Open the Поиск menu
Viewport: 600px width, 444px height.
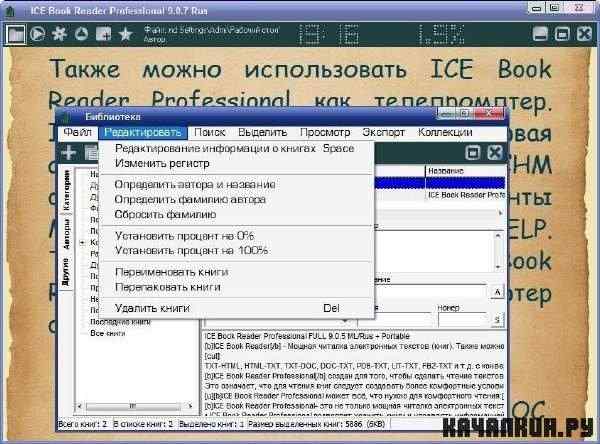click(x=210, y=132)
